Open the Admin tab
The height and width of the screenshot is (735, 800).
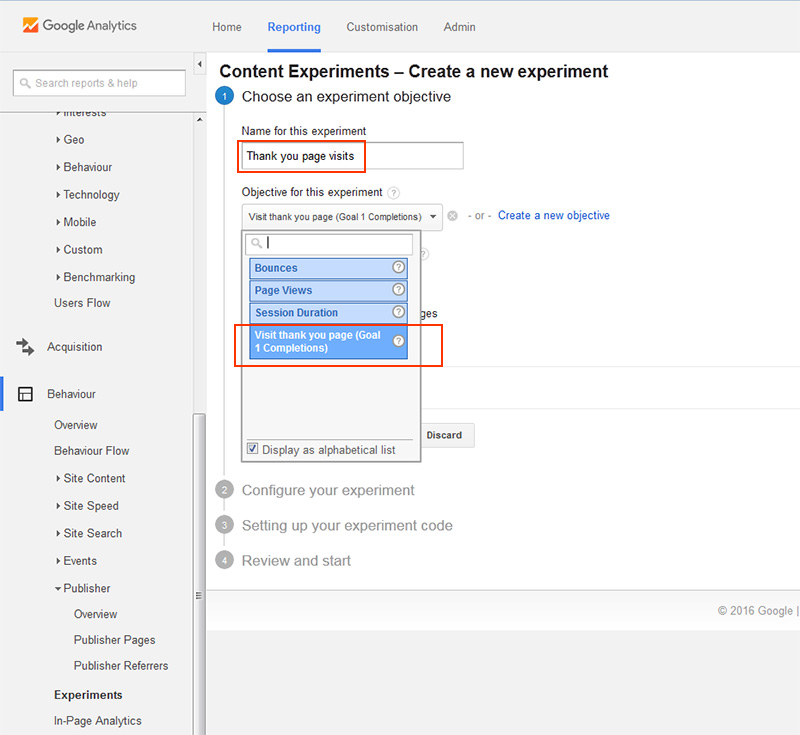459,27
